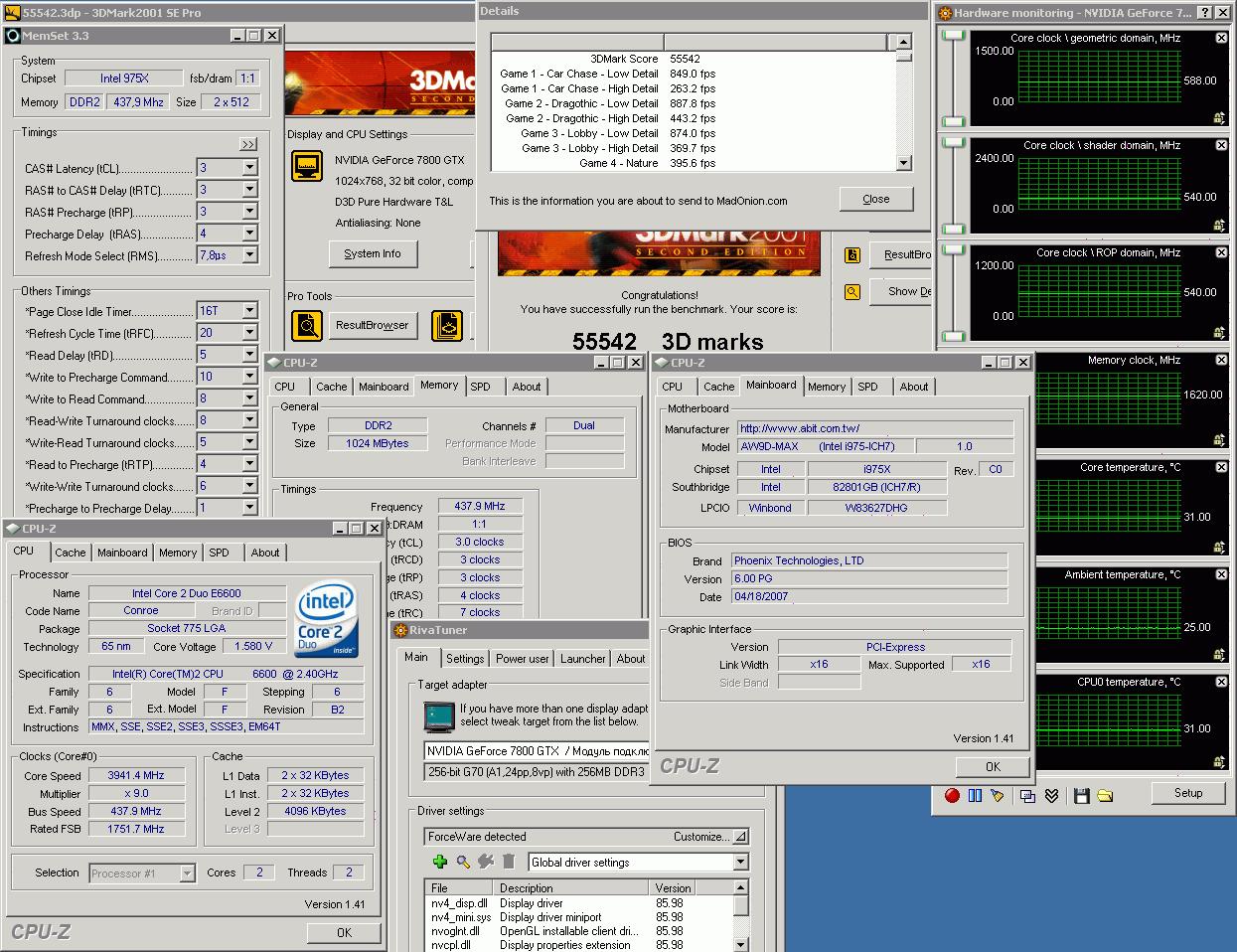
Task: Click the magnifier icon in RivaTuner driver settings
Action: (462, 862)
